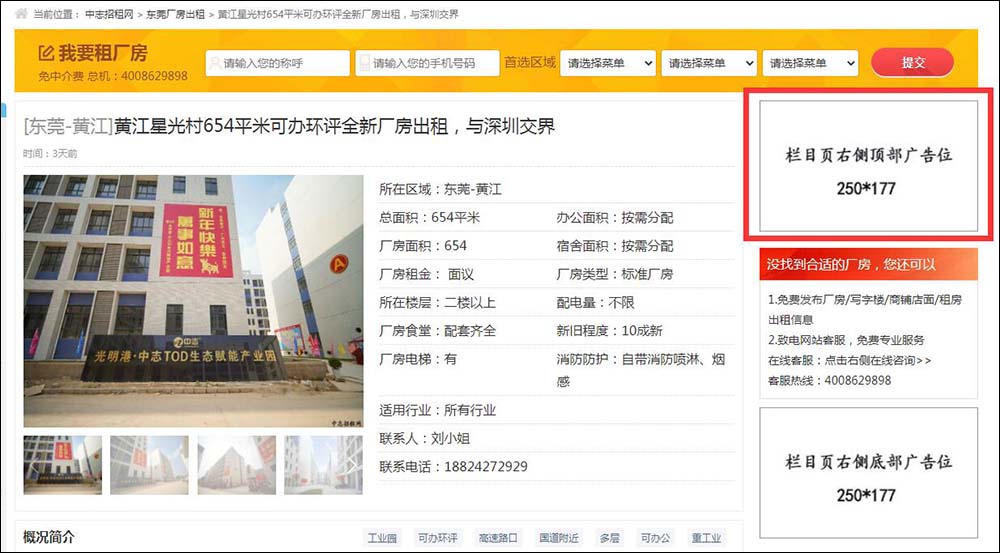The width and height of the screenshot is (1000, 553).
Task: Click the person icon in name field
Action: click(214, 63)
